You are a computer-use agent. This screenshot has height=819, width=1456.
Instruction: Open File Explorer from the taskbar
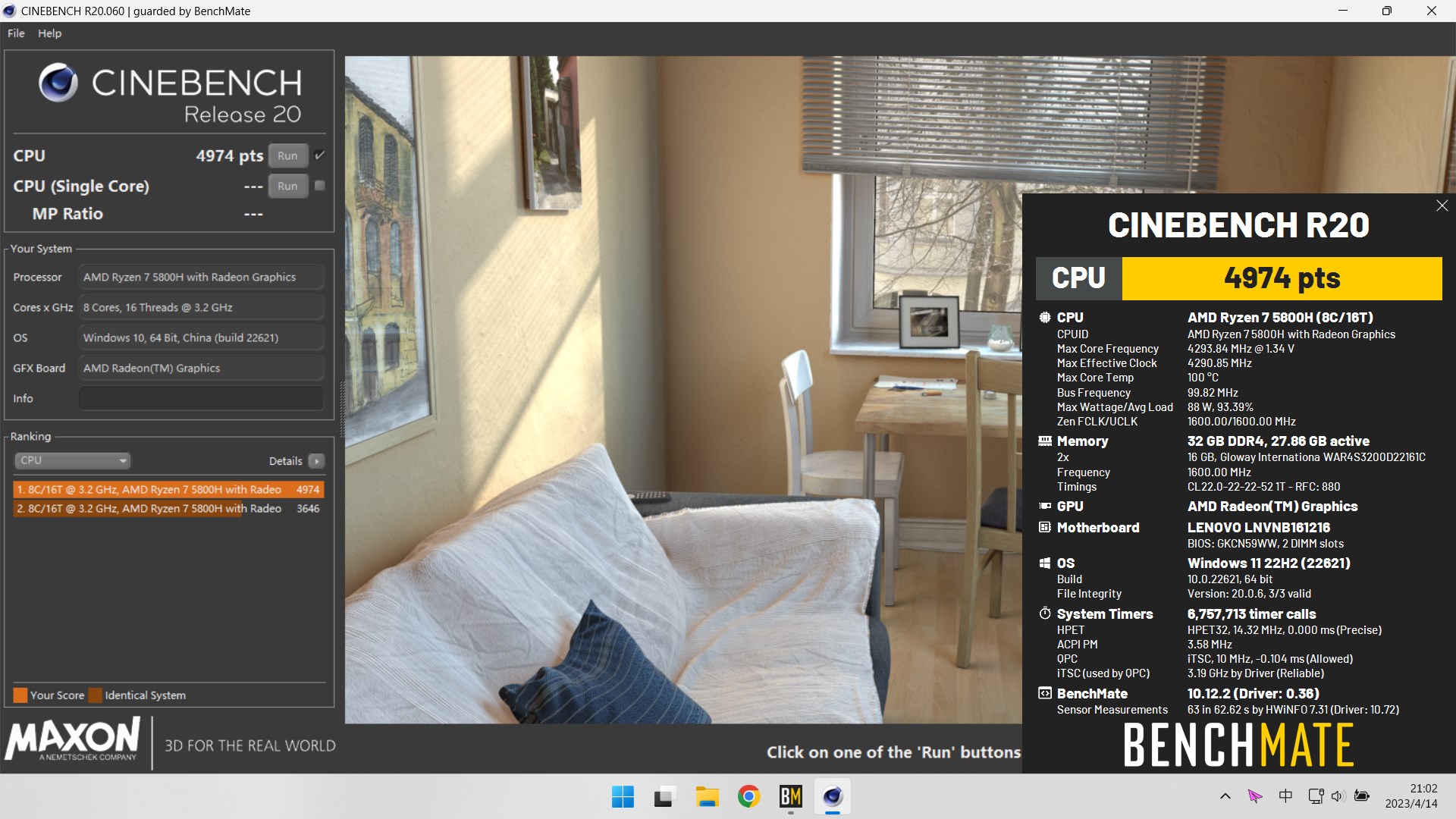(707, 796)
